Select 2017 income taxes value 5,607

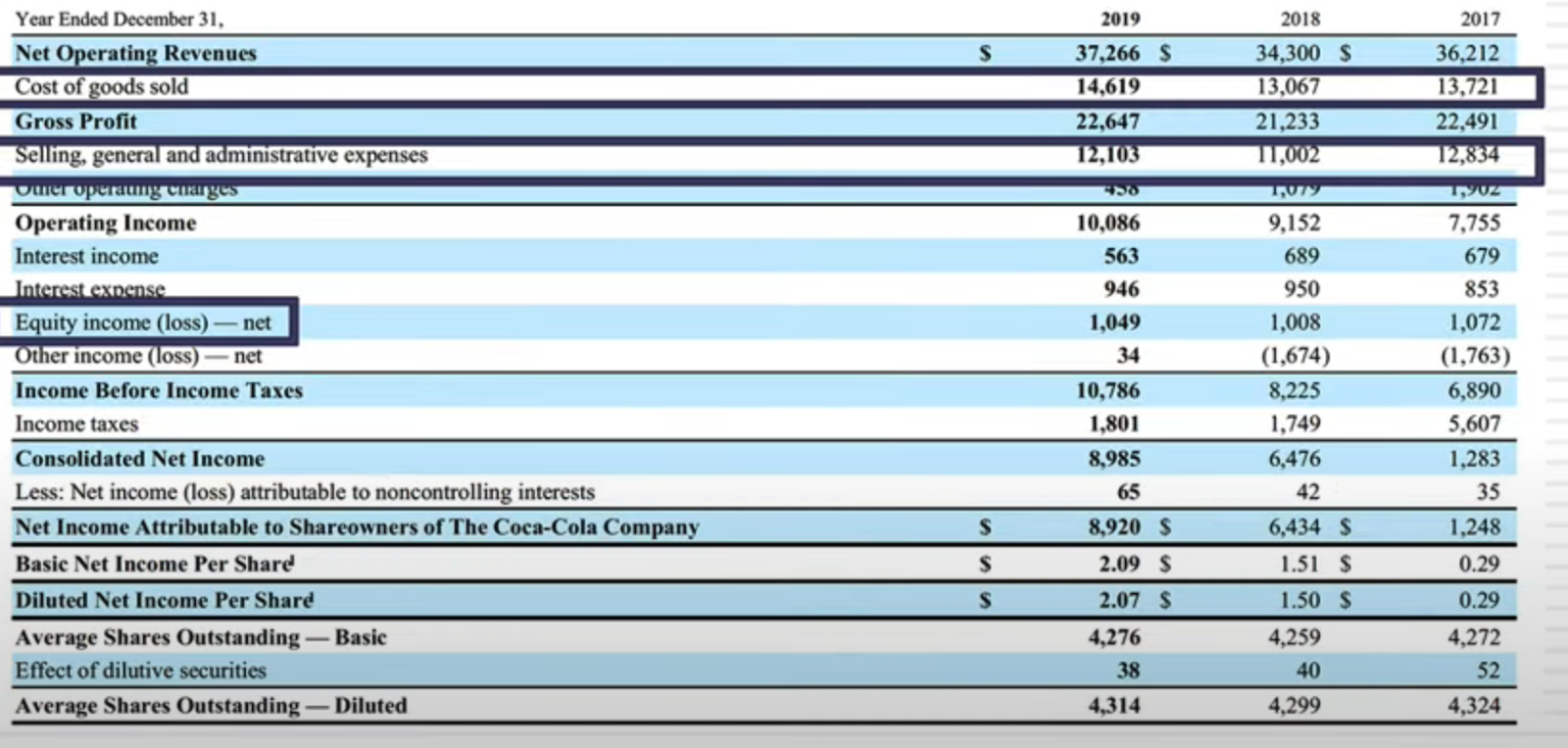(x=1474, y=424)
